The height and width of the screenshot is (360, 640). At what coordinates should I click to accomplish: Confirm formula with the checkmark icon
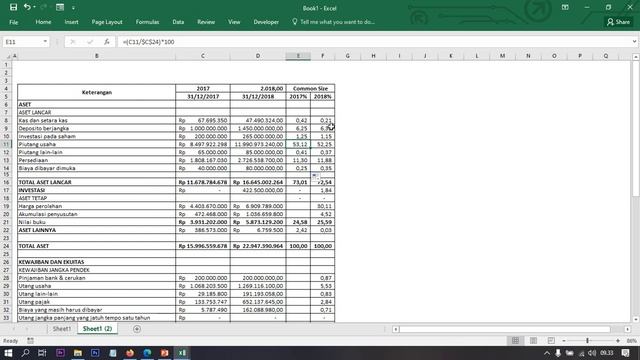(90, 42)
